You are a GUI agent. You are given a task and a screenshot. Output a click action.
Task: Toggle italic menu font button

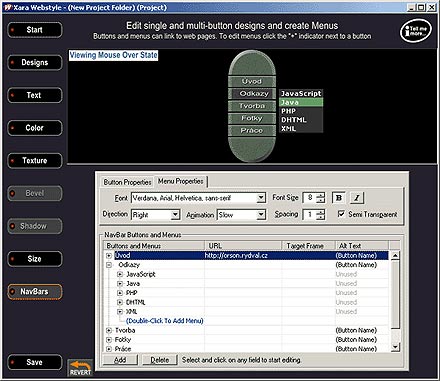click(357, 198)
